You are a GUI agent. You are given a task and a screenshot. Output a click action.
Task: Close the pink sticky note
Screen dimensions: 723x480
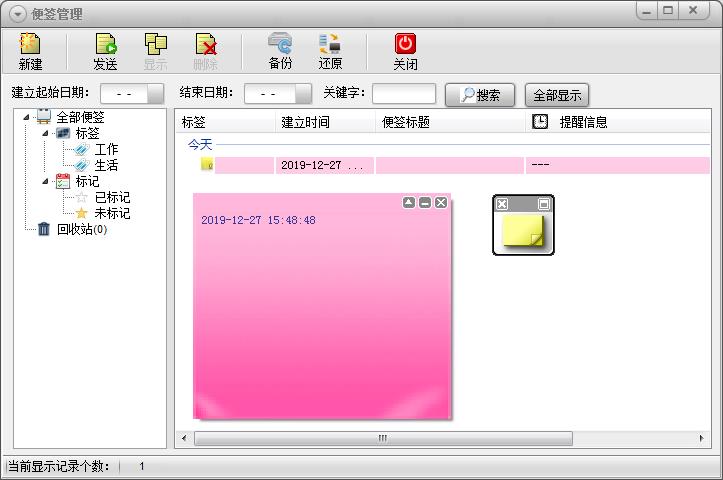click(x=441, y=202)
